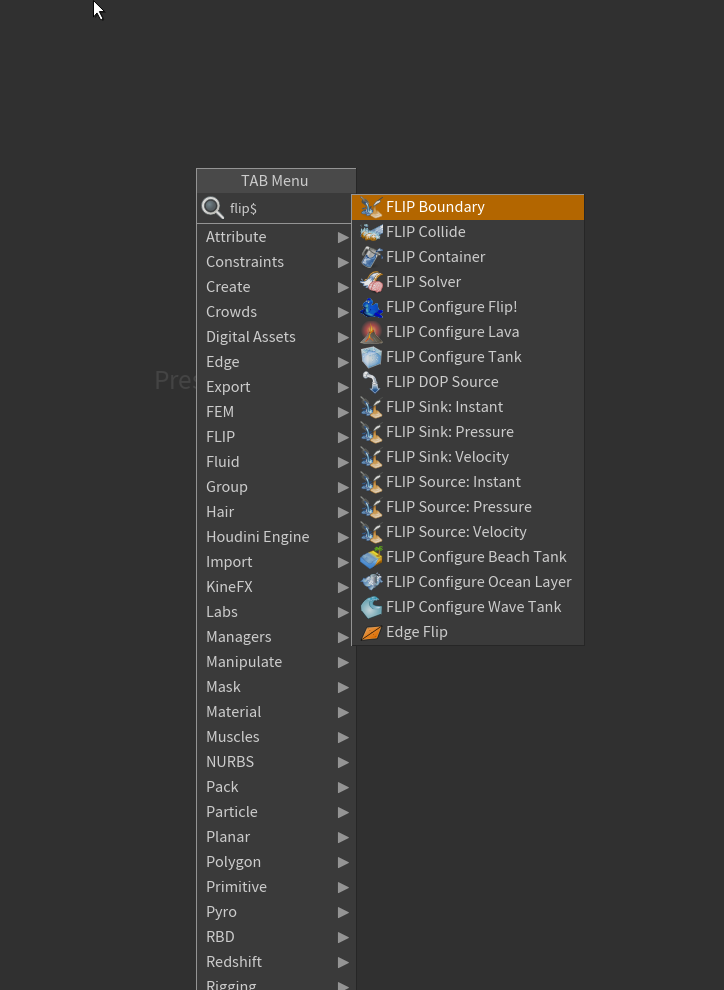
Task: Open the Particle submenu
Action: point(276,812)
